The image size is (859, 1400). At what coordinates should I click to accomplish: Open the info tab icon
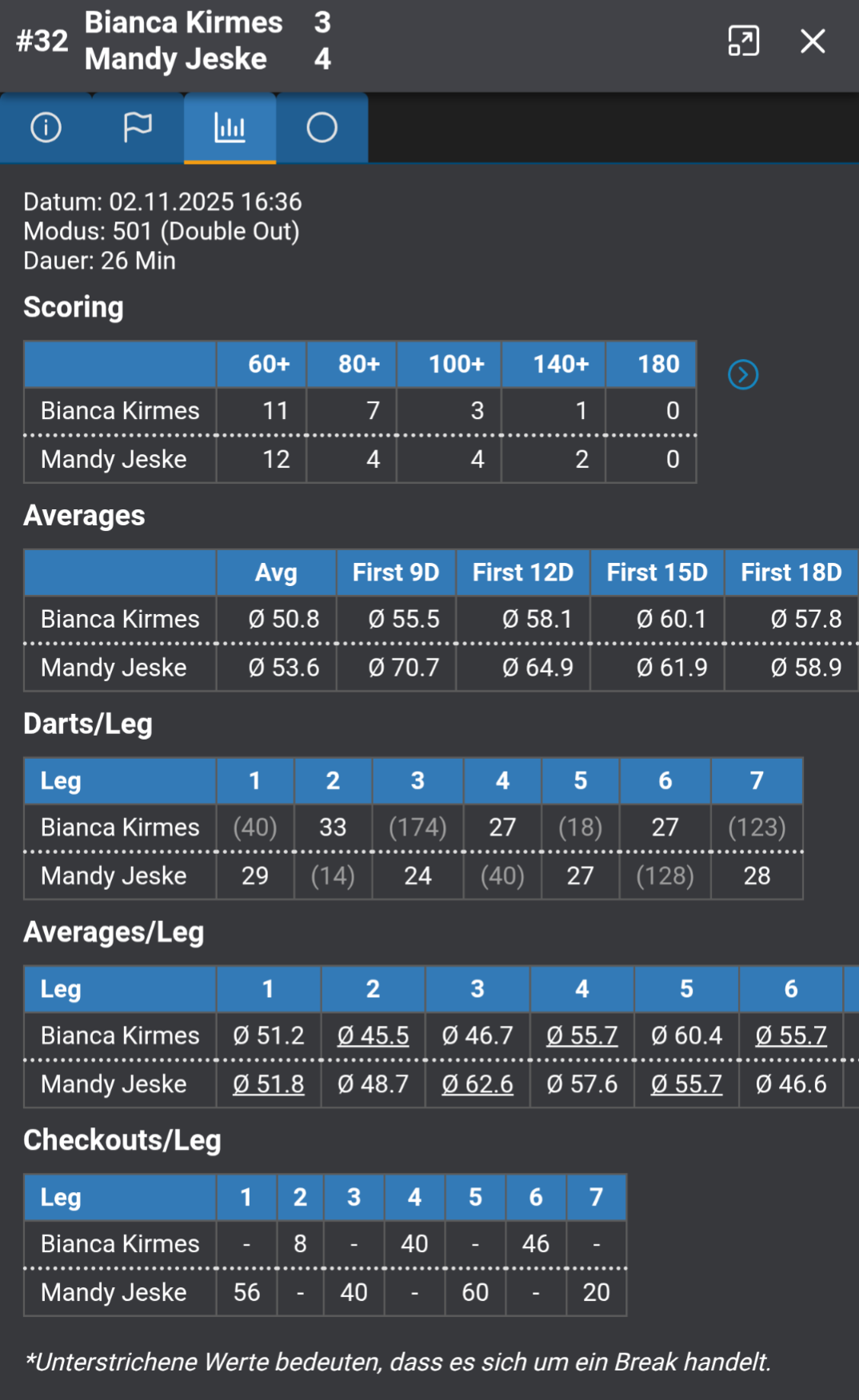tap(46, 128)
